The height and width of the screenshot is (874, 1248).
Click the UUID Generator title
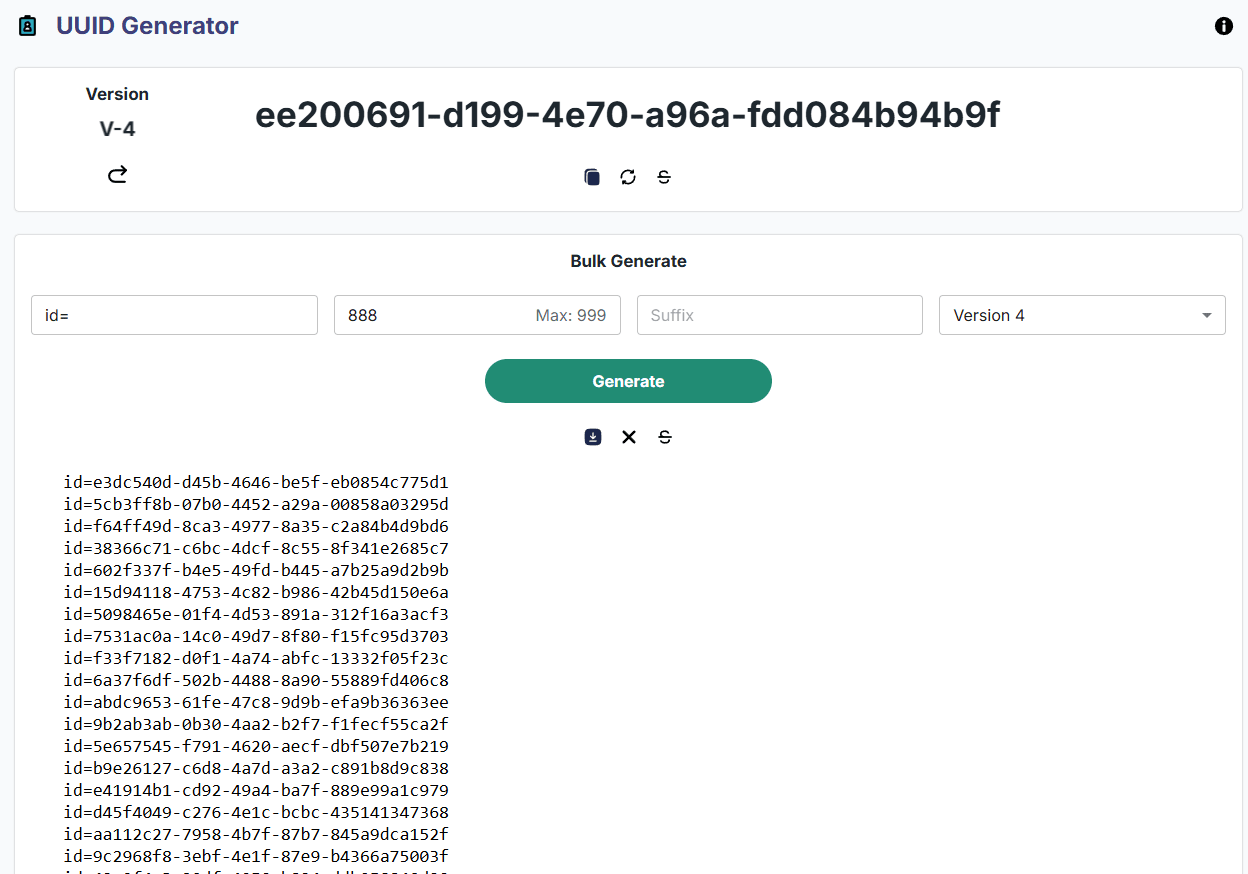click(x=147, y=25)
